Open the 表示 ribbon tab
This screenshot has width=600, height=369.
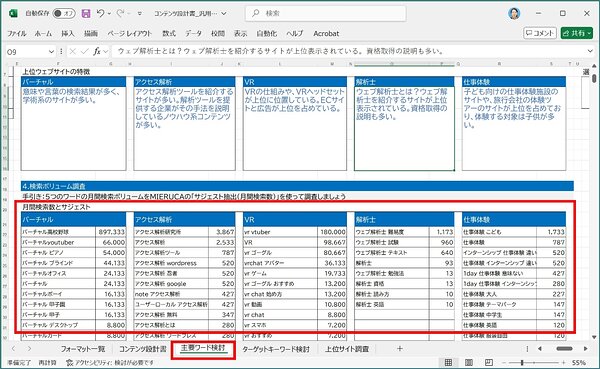click(x=241, y=34)
